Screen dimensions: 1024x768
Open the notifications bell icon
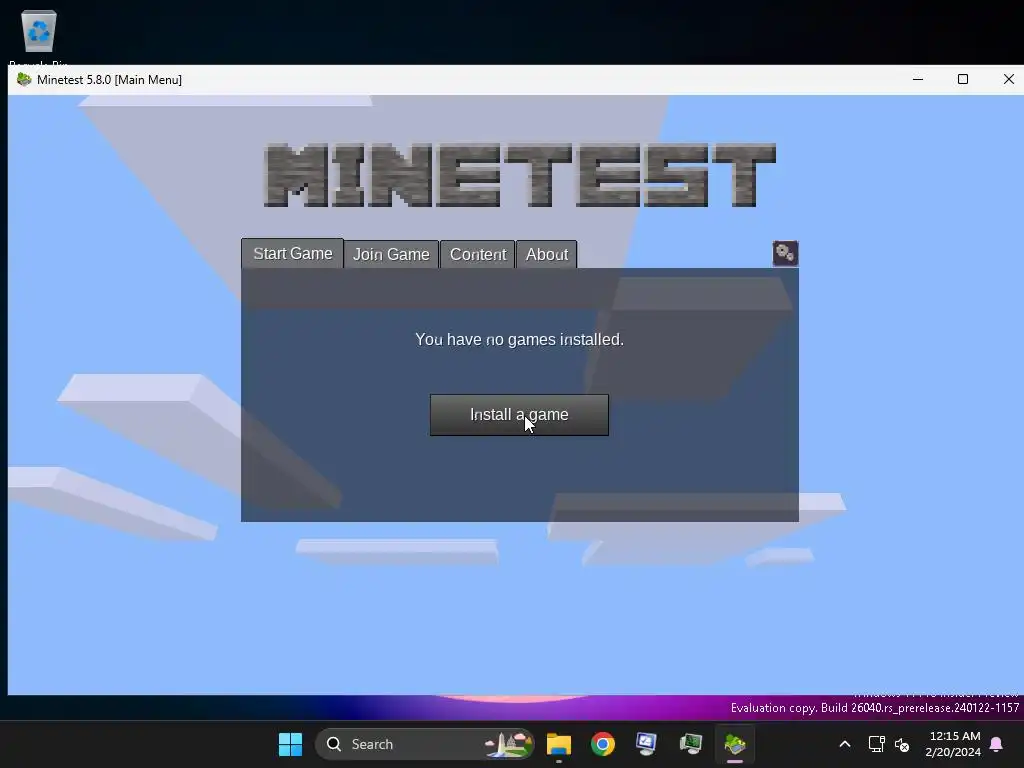click(996, 744)
